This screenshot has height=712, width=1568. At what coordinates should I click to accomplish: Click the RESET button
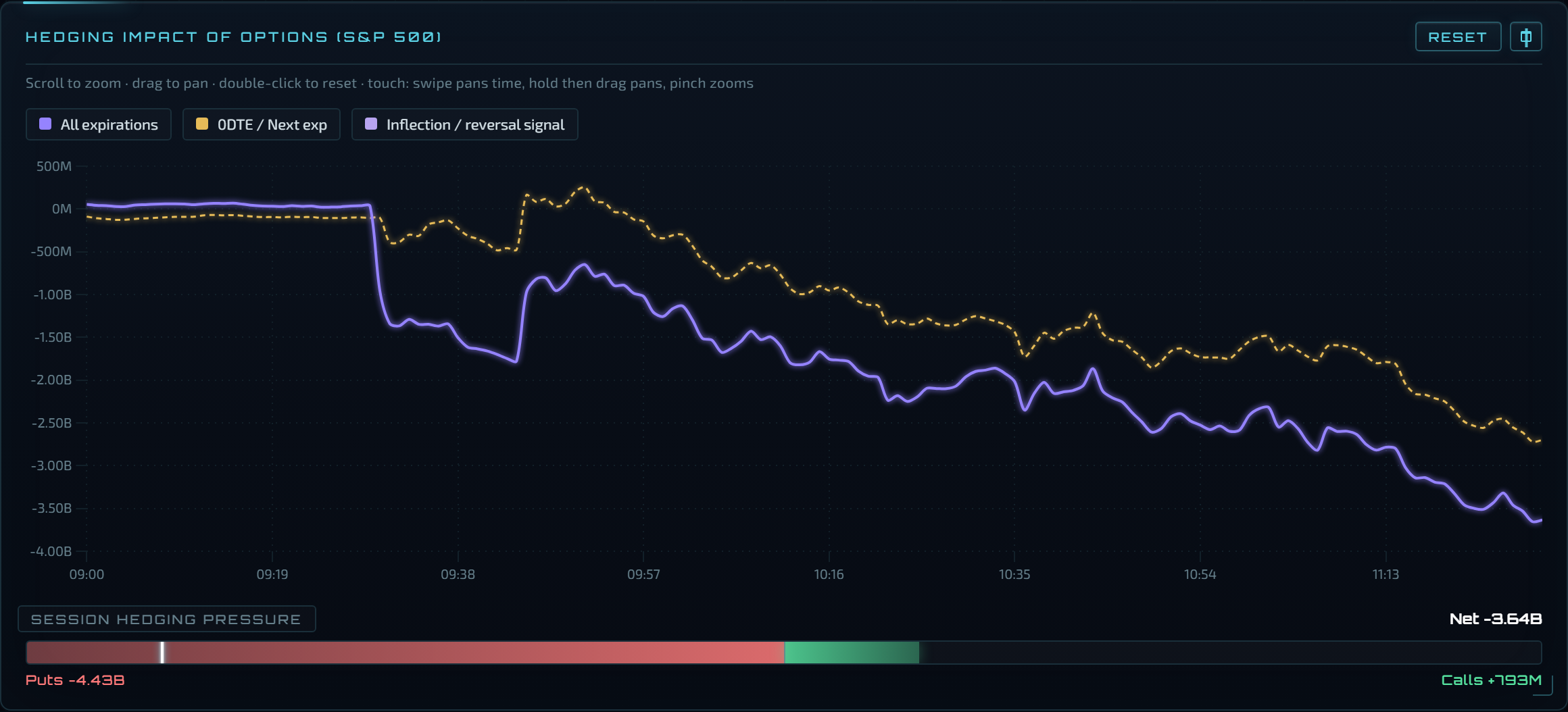click(1458, 36)
